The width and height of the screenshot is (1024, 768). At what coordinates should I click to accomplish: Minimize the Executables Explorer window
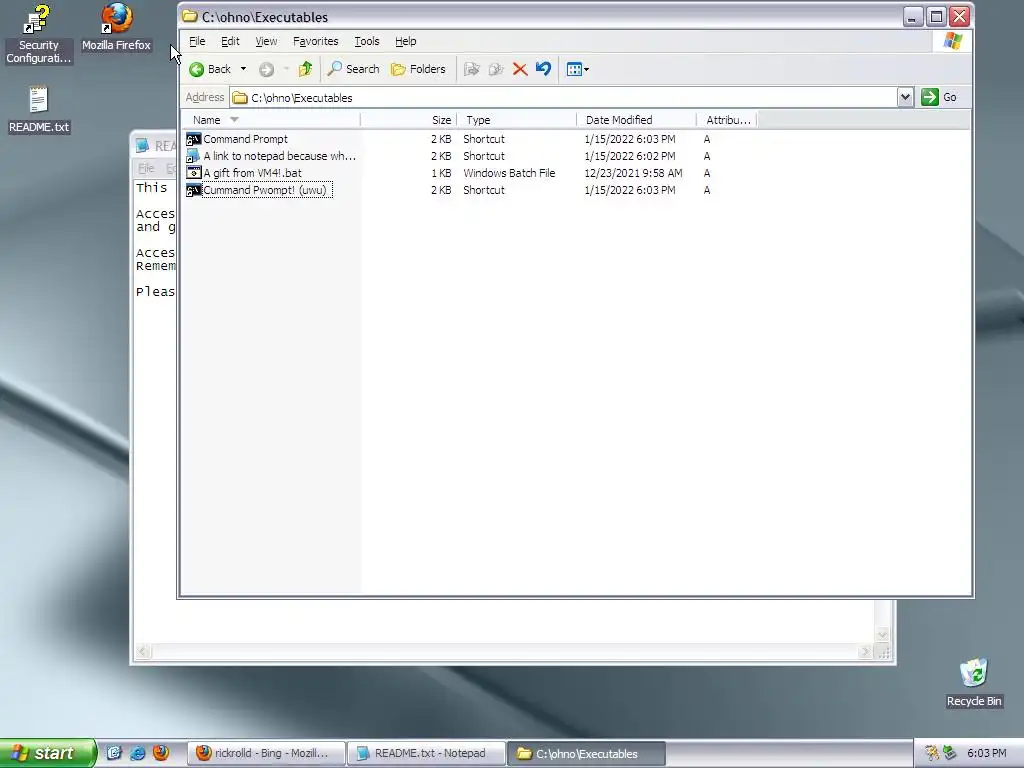pos(912,17)
